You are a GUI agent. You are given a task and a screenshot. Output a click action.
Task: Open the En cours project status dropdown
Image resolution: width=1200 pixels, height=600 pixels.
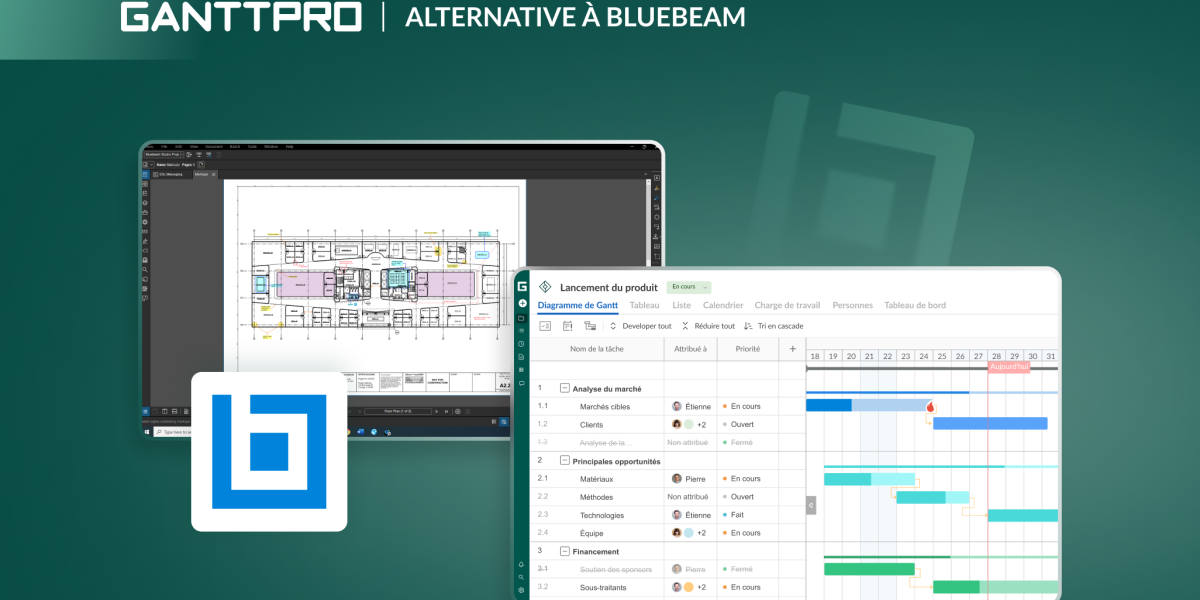(x=689, y=287)
